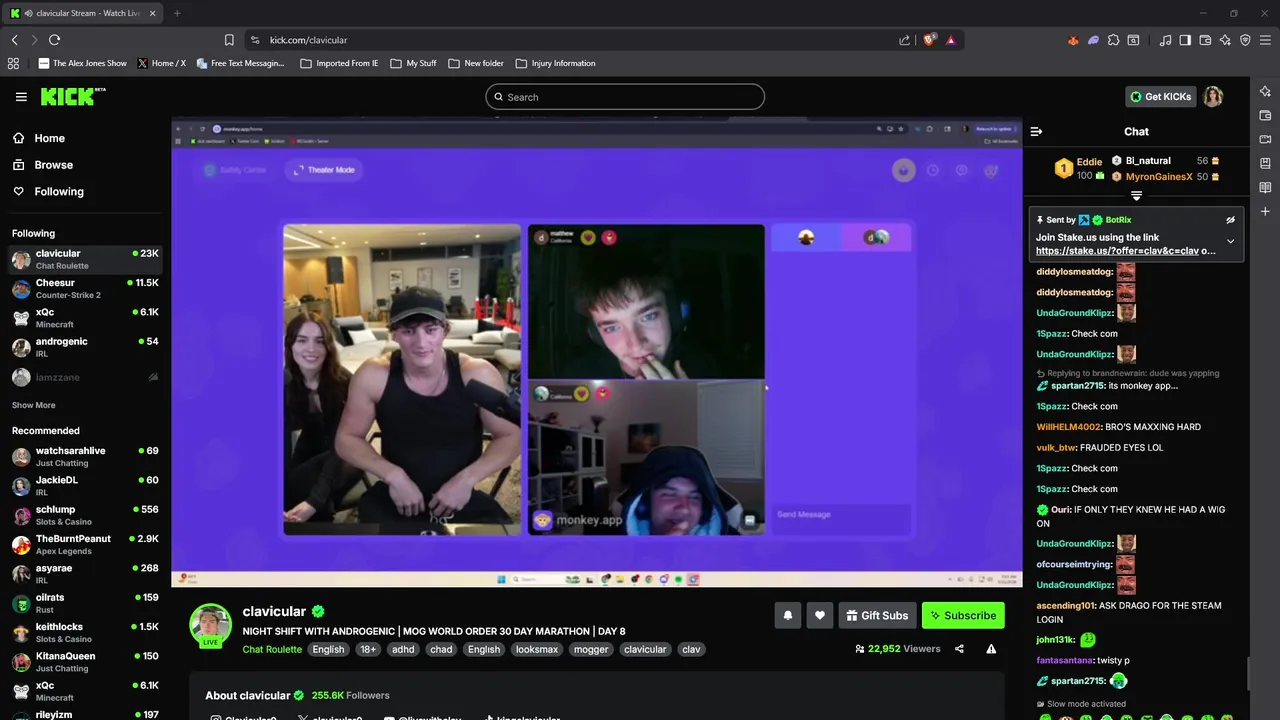The height and width of the screenshot is (720, 1280).
Task: Open the Home / X bookmark
Action: coord(161,63)
